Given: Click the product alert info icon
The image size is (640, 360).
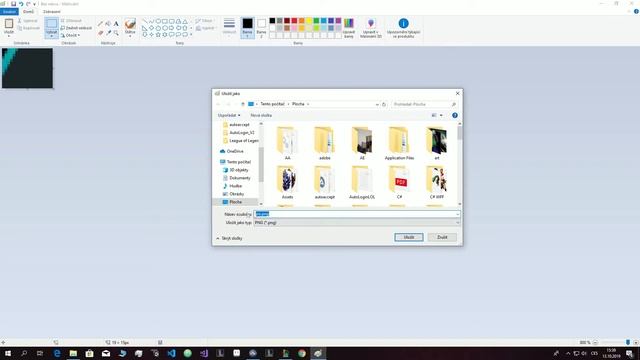Looking at the screenshot, I should 403,24.
